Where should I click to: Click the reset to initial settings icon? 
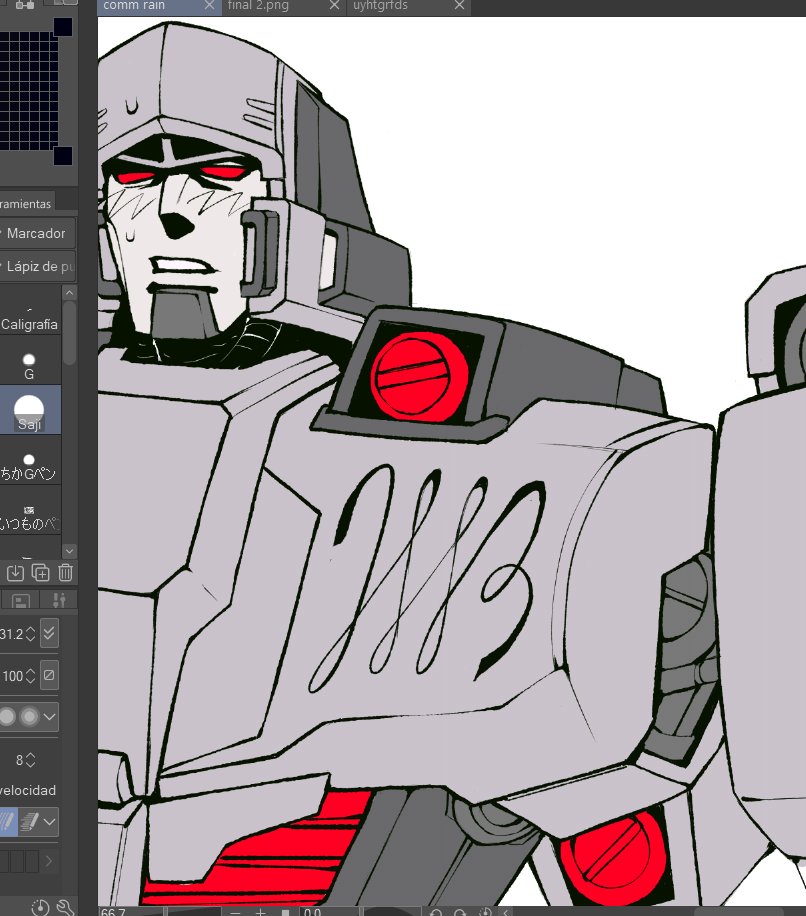40,908
